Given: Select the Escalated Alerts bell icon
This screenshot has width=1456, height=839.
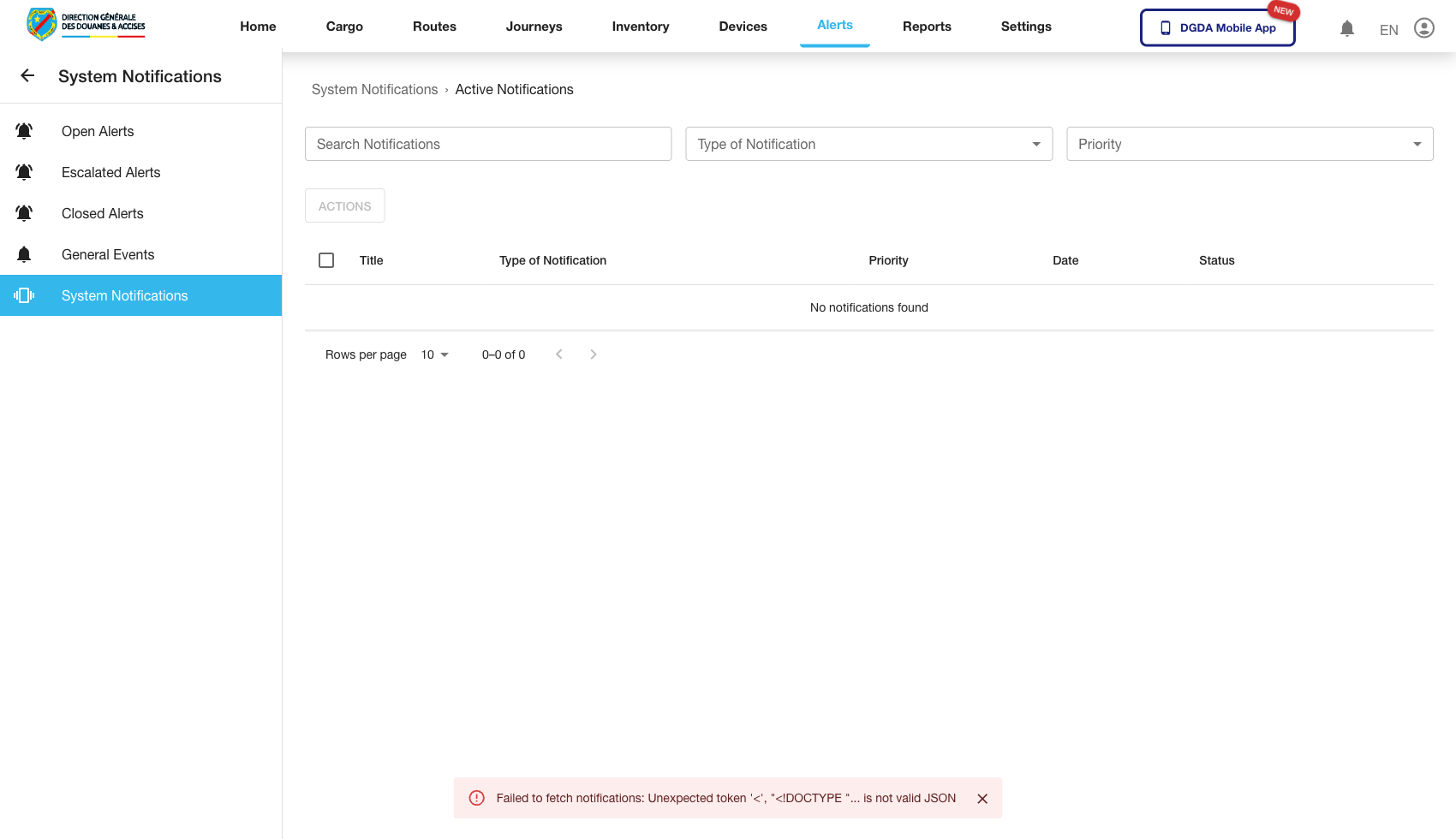Looking at the screenshot, I should pos(23,171).
